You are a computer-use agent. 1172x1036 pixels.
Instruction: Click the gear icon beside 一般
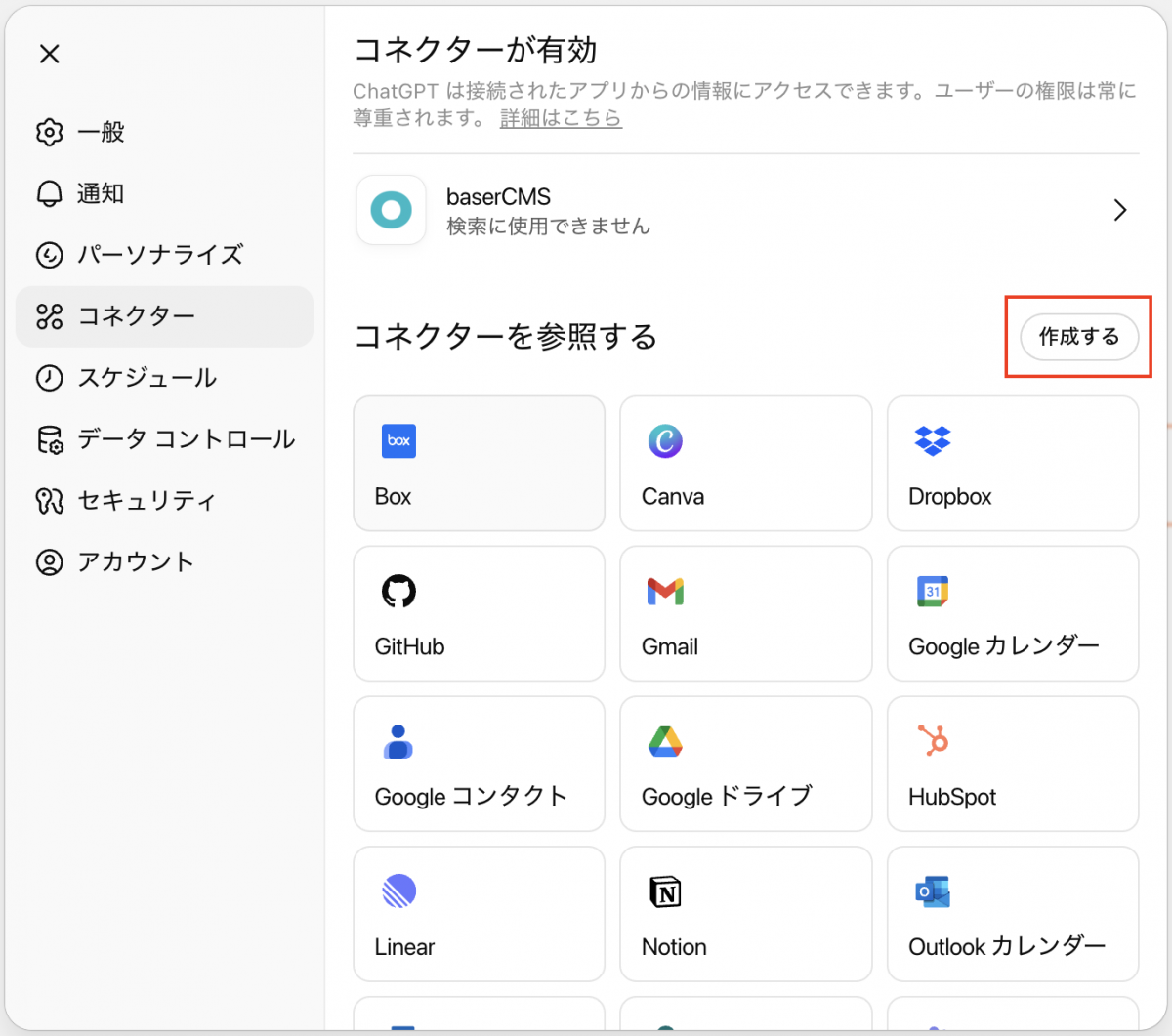(x=49, y=133)
